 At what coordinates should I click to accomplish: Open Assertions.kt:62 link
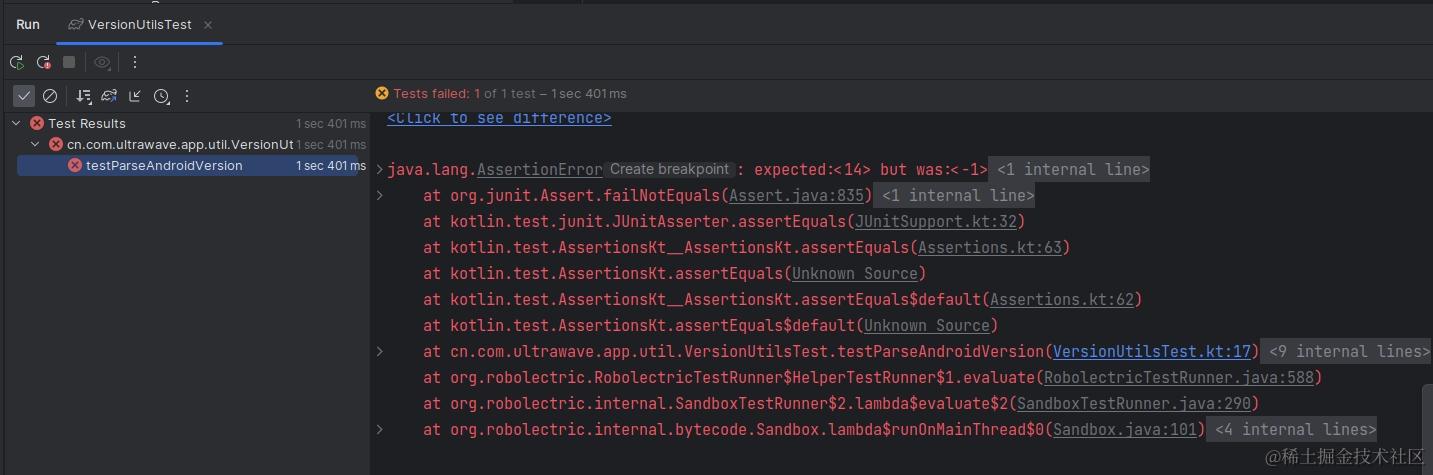[1061, 299]
